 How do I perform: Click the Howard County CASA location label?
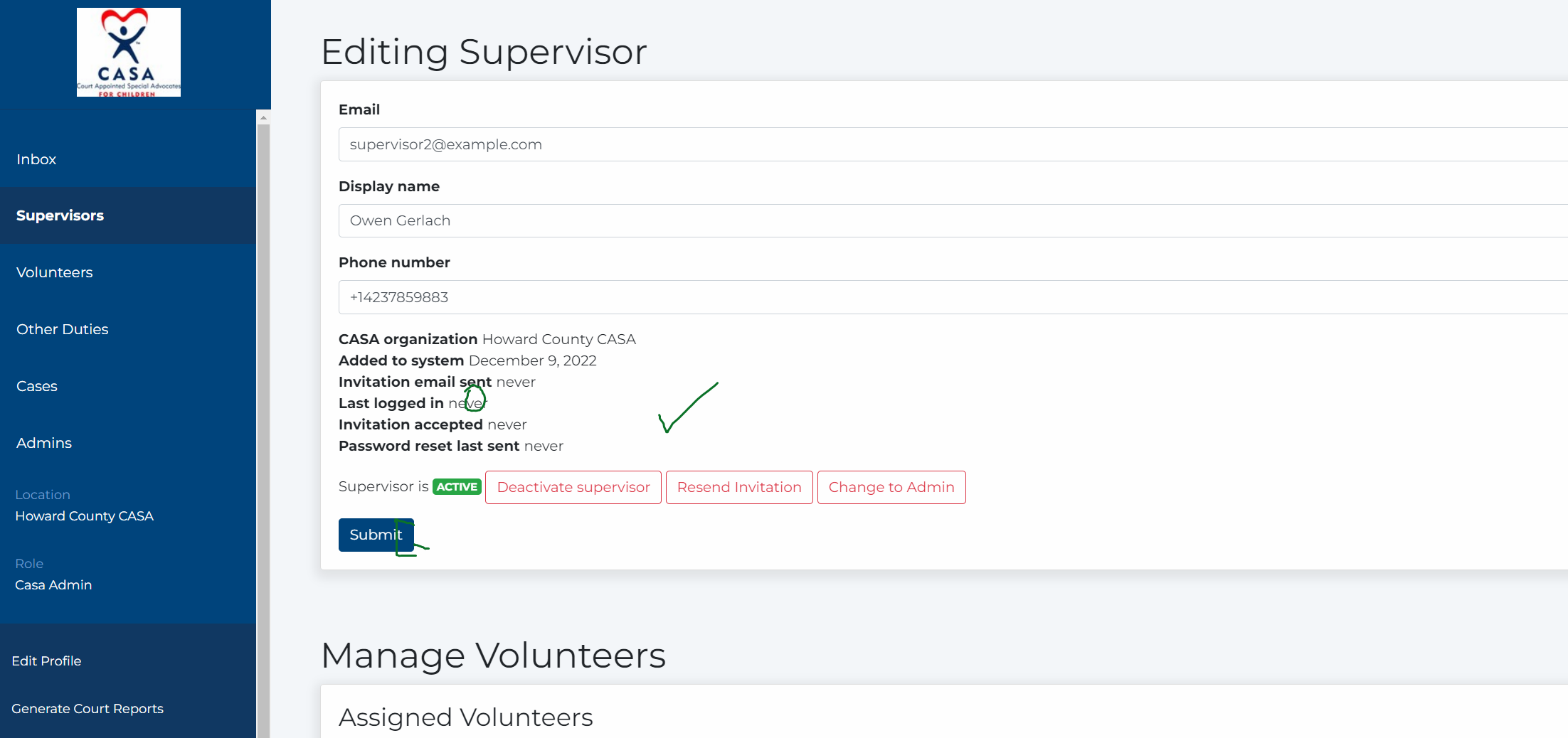84,516
